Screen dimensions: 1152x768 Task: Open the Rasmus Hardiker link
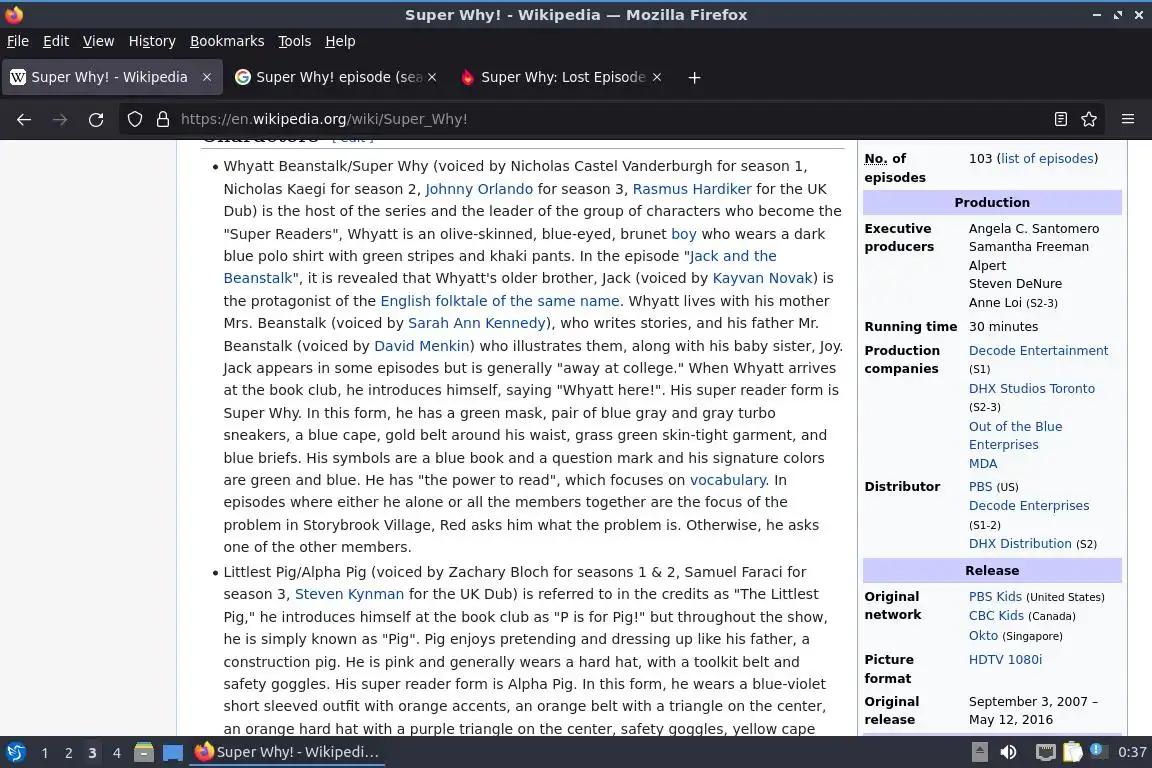[x=692, y=189]
